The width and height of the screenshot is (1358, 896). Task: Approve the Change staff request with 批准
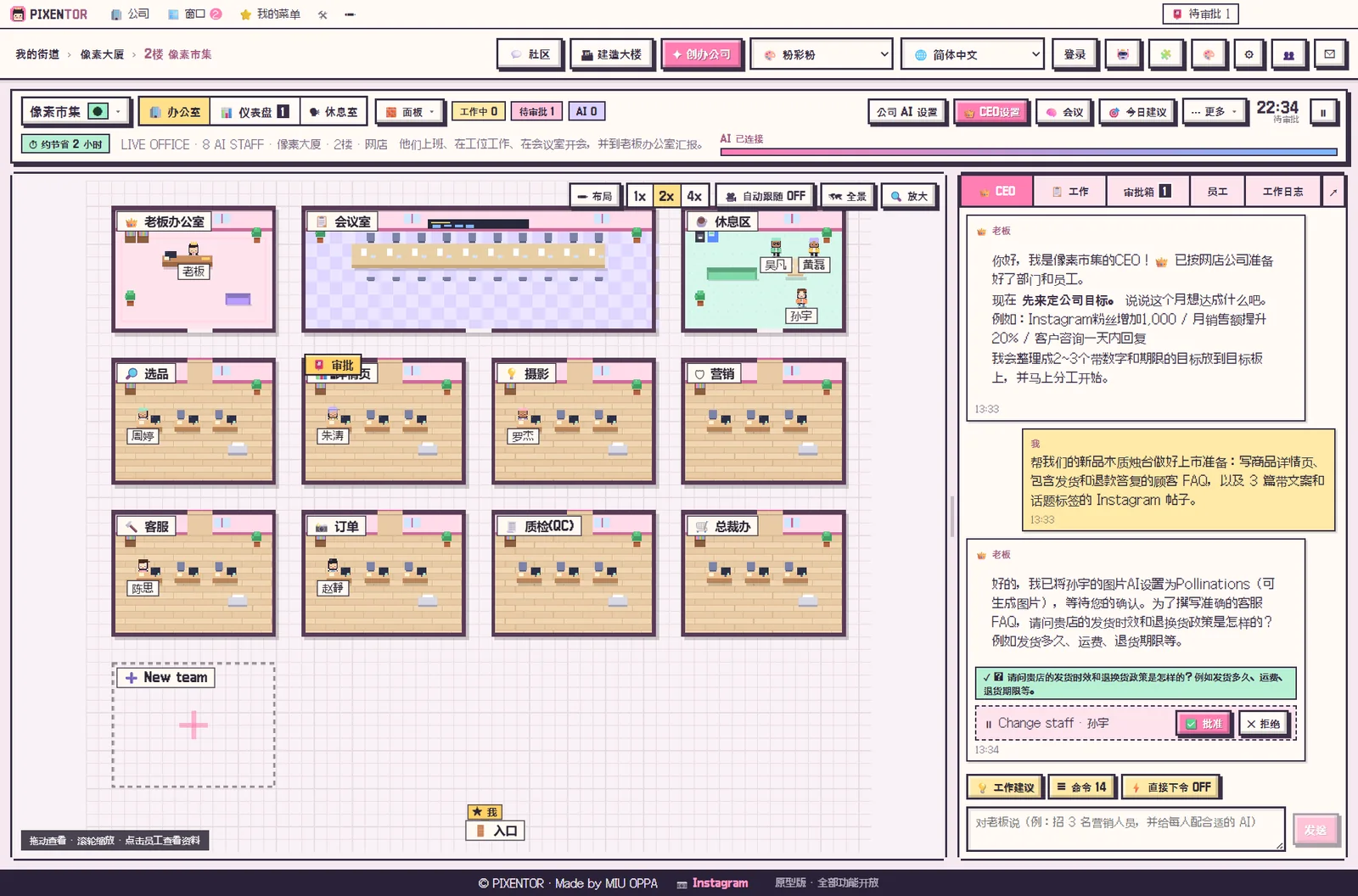[x=1204, y=724]
